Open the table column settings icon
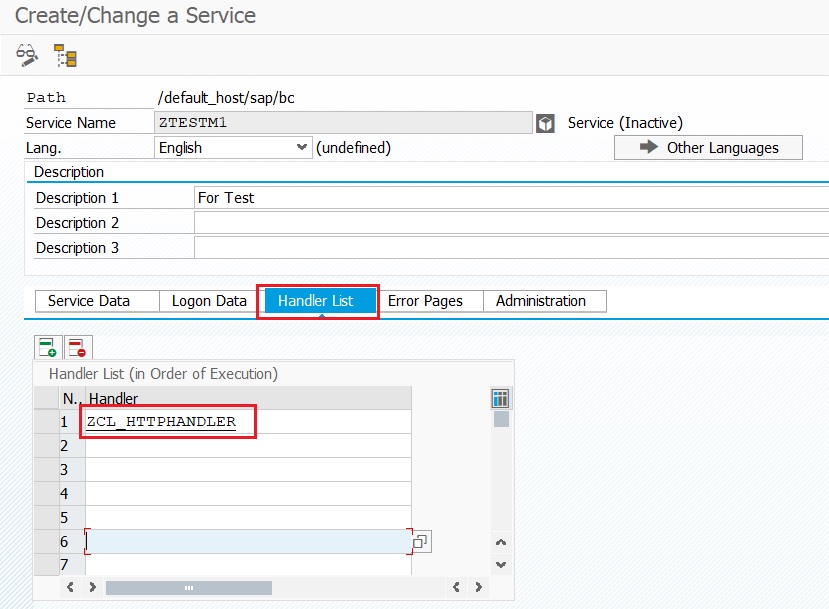829x609 pixels. 501,399
